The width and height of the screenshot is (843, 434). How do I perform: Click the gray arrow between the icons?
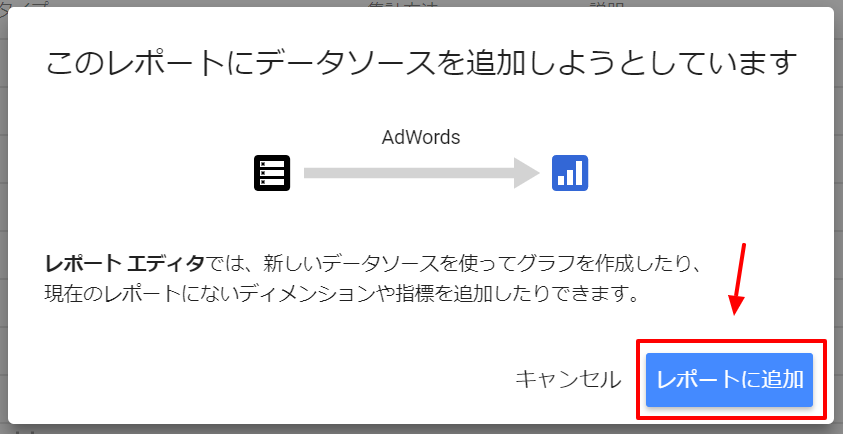[x=421, y=173]
